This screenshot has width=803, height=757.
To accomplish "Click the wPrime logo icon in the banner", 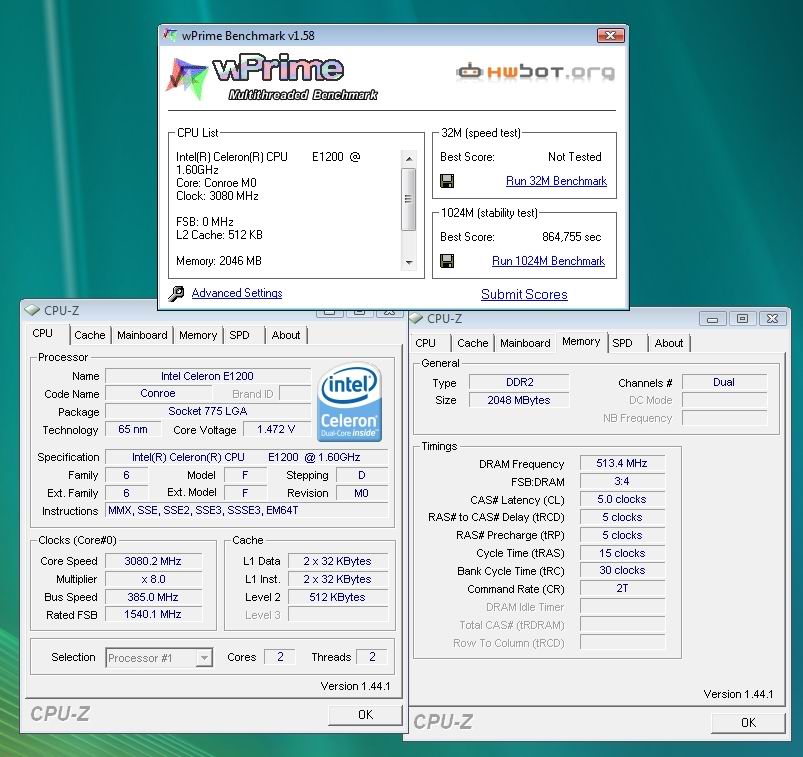I will [186, 78].
